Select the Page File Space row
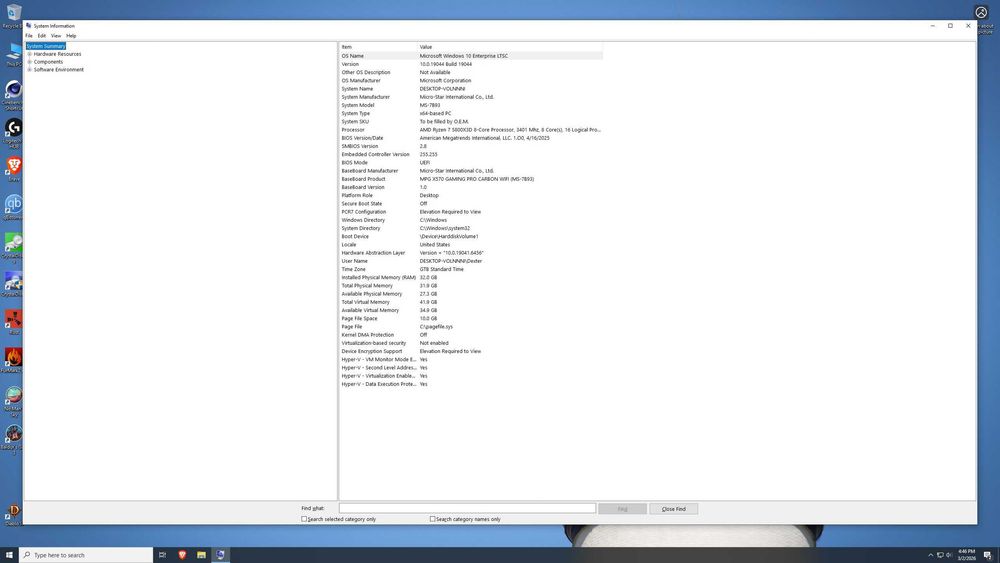Viewport: 1000px width, 563px height. coord(471,318)
